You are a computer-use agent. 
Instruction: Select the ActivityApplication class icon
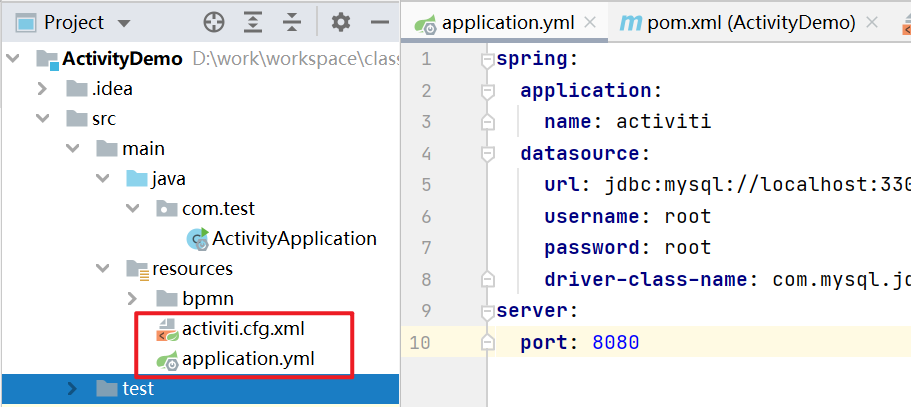[x=198, y=239]
